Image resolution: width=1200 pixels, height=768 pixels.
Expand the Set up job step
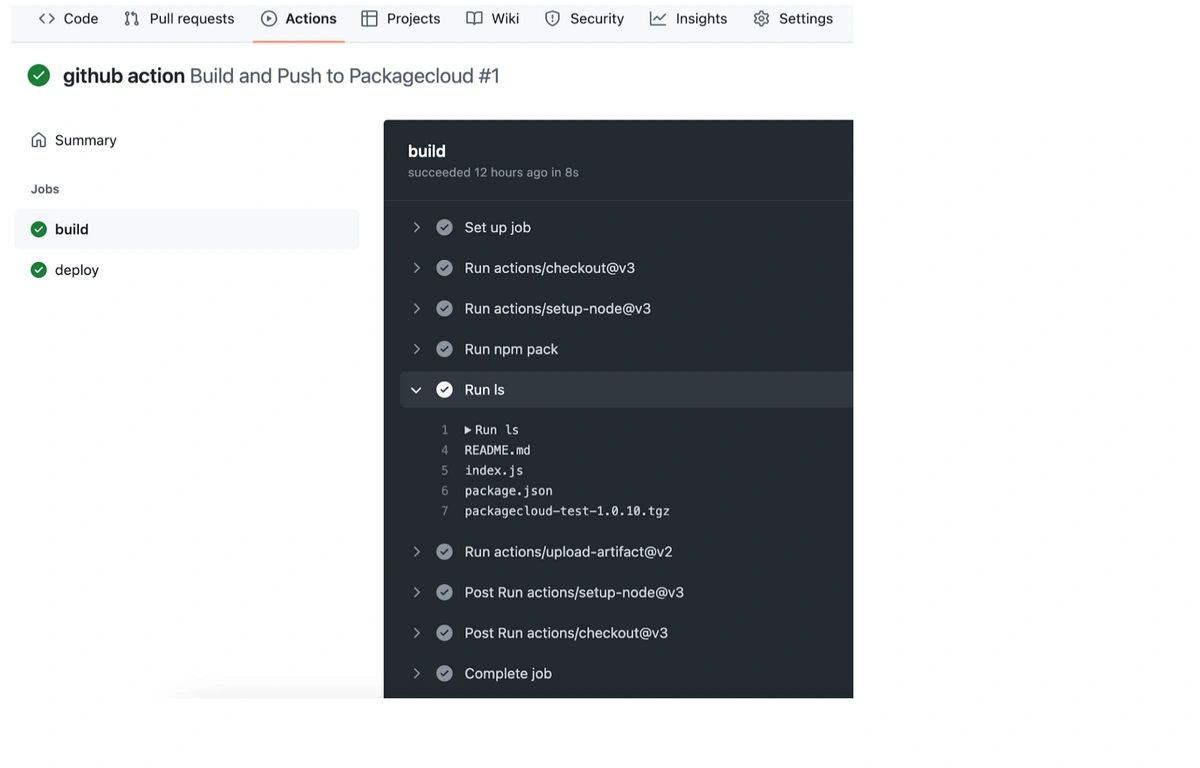[417, 228]
